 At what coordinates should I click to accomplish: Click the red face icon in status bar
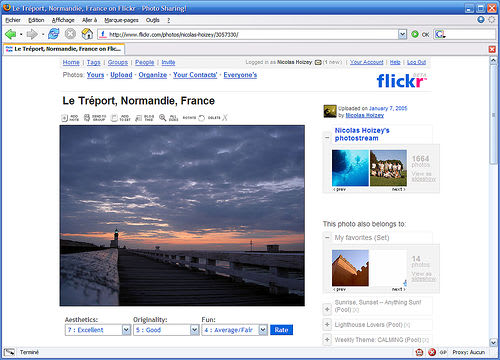pos(419,352)
